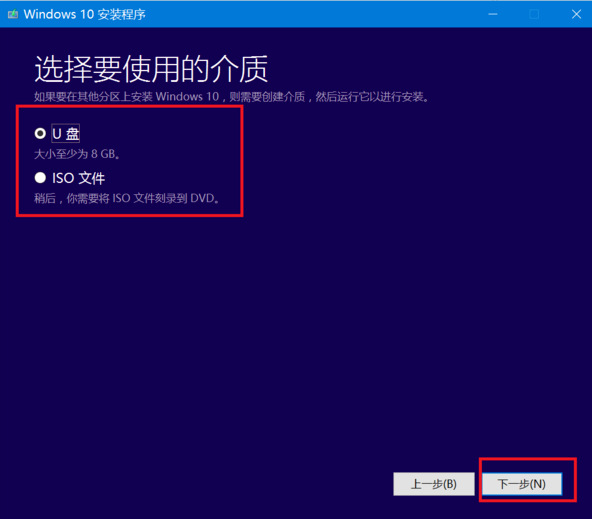Go back with the 上一步(B) button

click(434, 484)
